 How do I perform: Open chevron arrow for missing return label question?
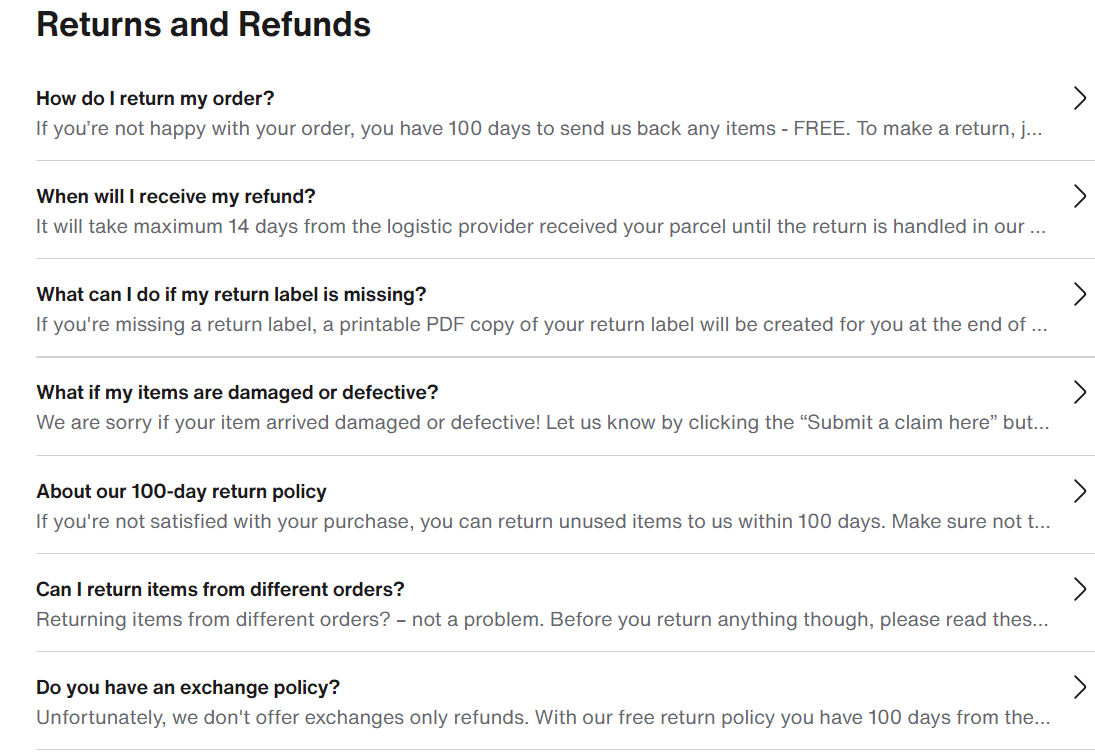pyautogui.click(x=1080, y=294)
